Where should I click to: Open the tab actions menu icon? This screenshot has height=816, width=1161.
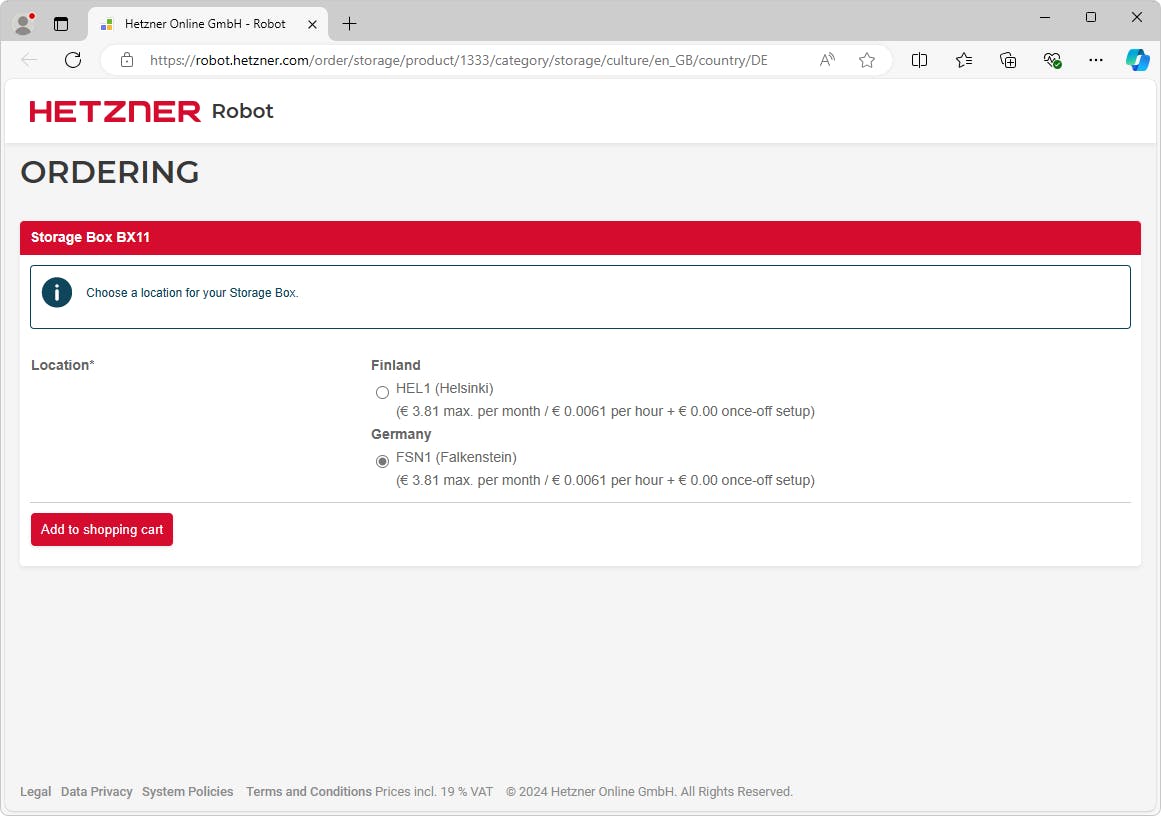click(61, 24)
